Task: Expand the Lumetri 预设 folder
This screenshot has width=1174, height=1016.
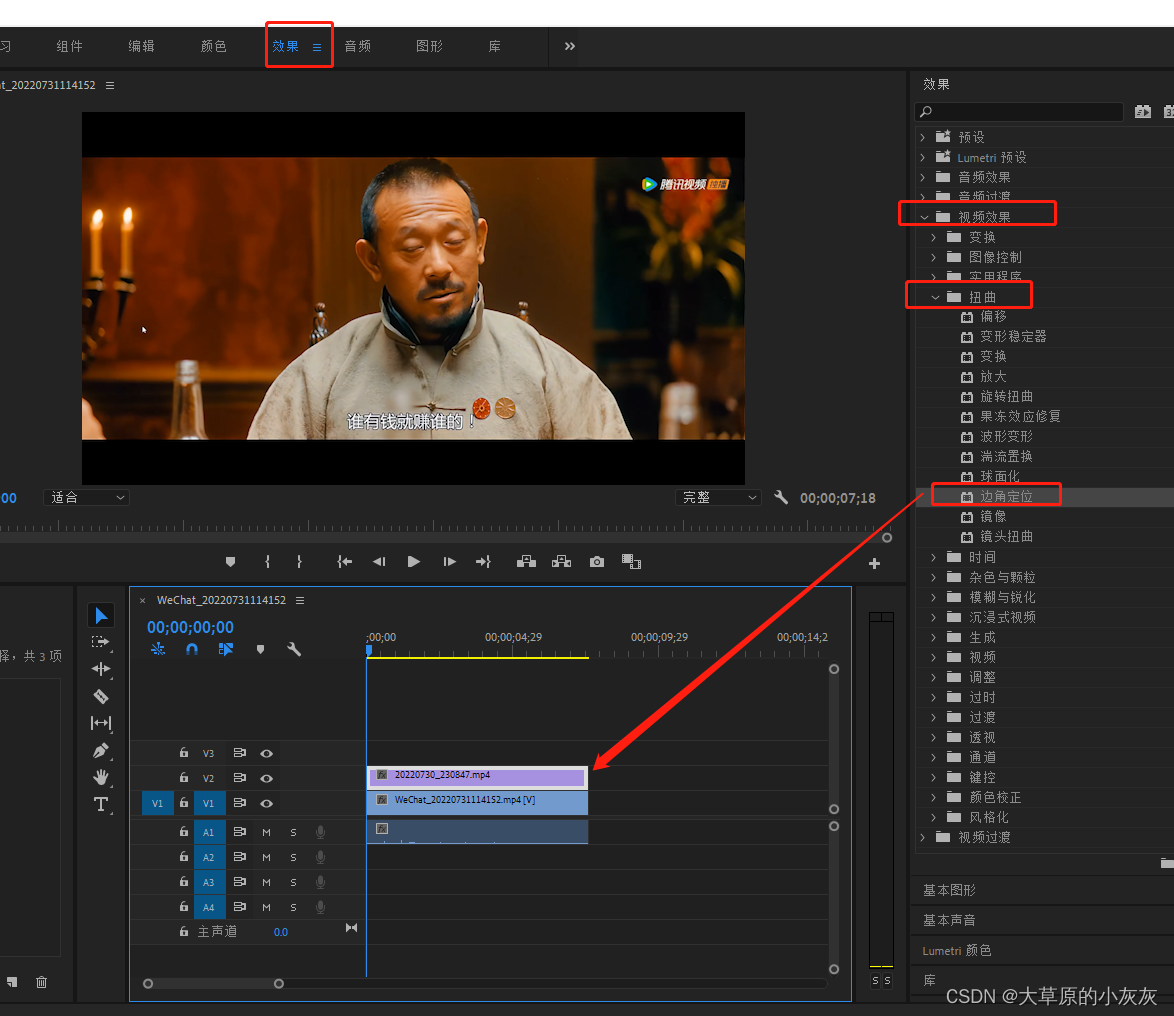Action: point(922,157)
